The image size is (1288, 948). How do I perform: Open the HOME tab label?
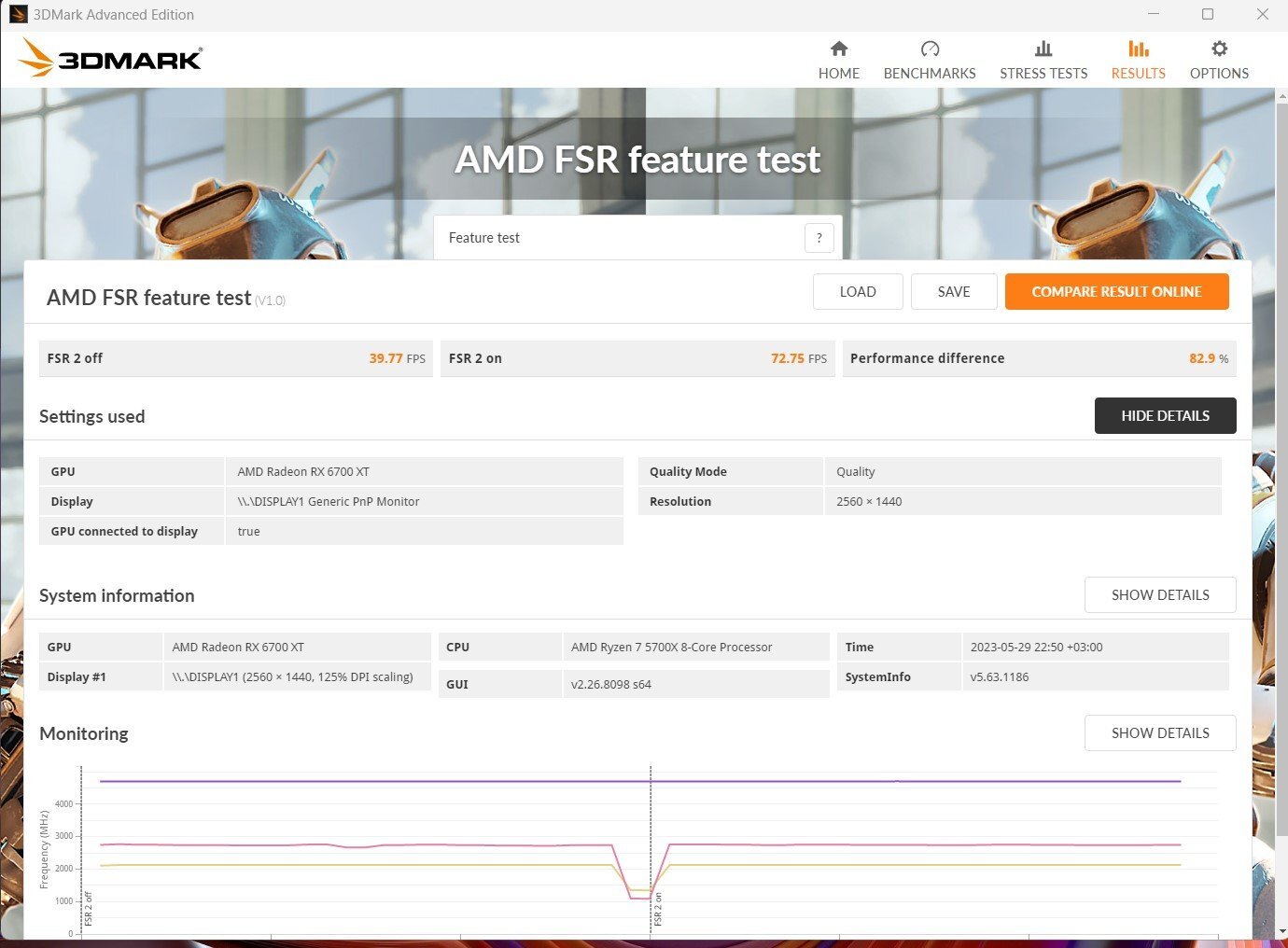(x=839, y=73)
